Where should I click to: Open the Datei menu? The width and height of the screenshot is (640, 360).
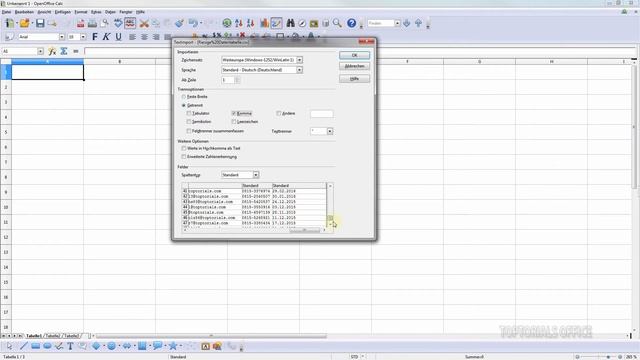[7, 12]
